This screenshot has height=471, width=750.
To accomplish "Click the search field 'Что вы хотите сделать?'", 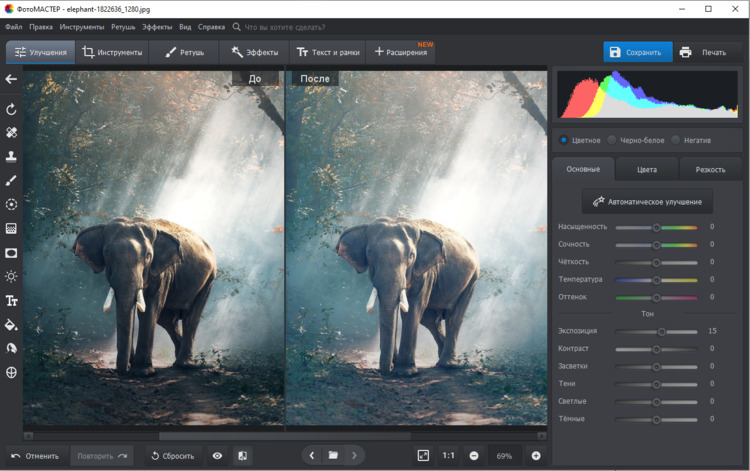I will [290, 27].
